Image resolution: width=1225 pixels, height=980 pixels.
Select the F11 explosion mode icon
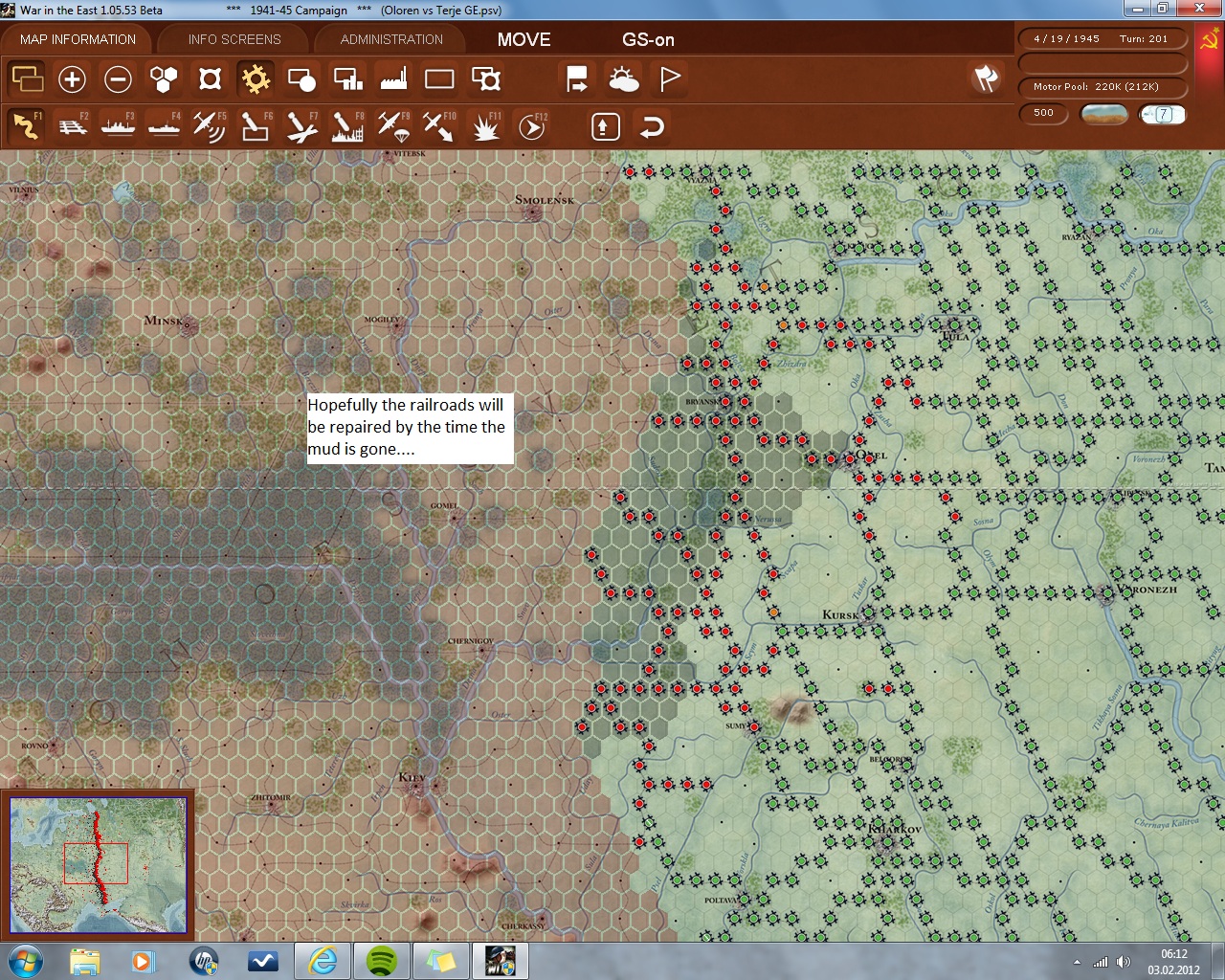click(485, 125)
